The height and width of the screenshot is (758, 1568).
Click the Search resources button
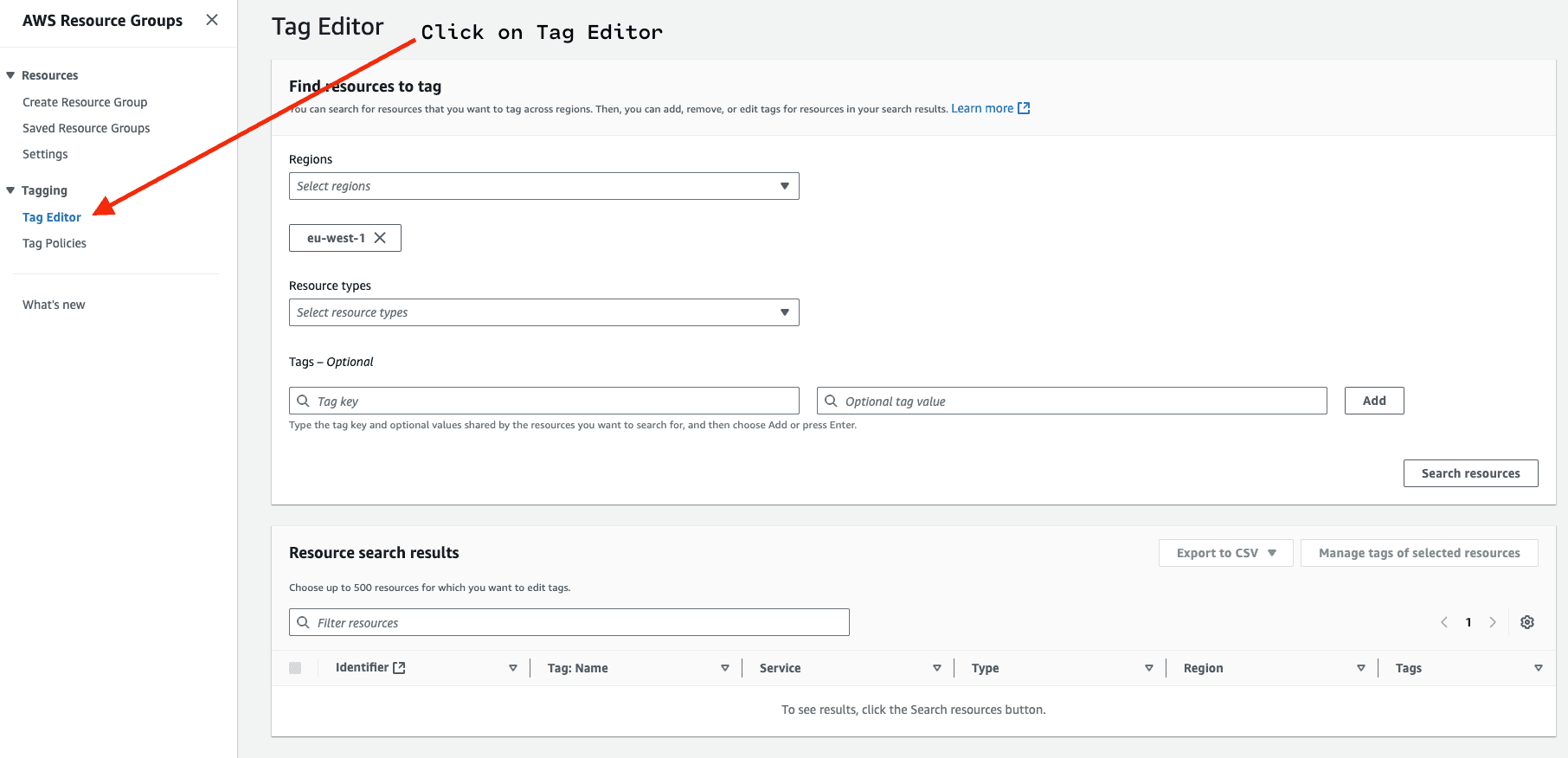coord(1470,473)
